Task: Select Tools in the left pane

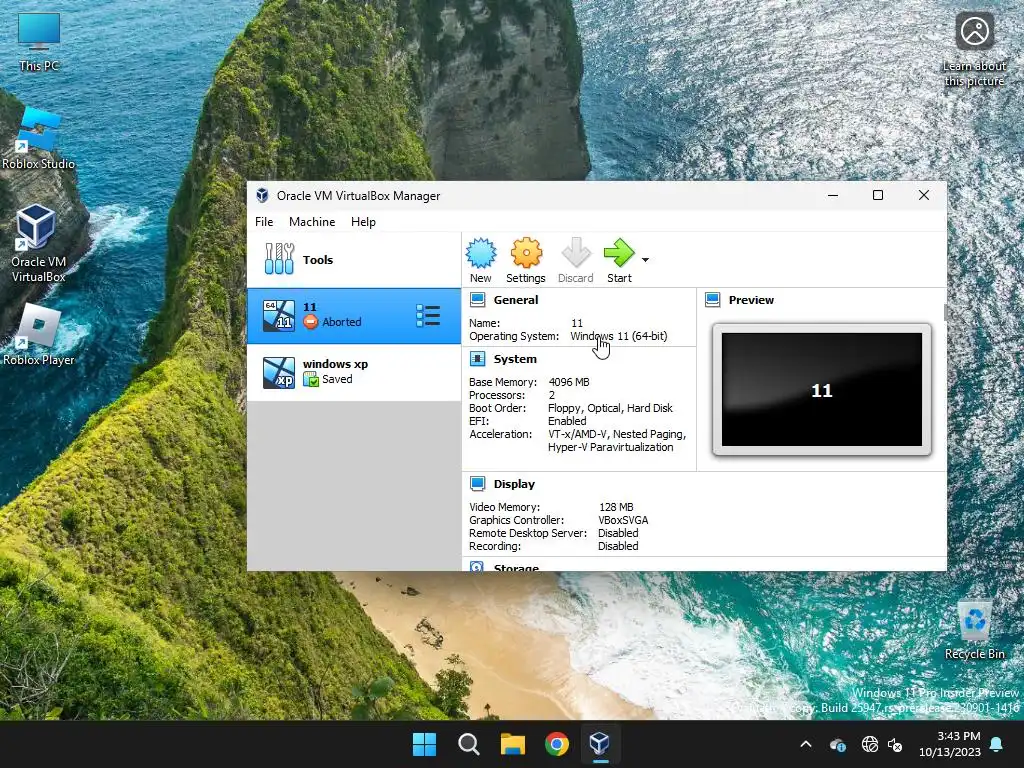Action: (x=354, y=260)
